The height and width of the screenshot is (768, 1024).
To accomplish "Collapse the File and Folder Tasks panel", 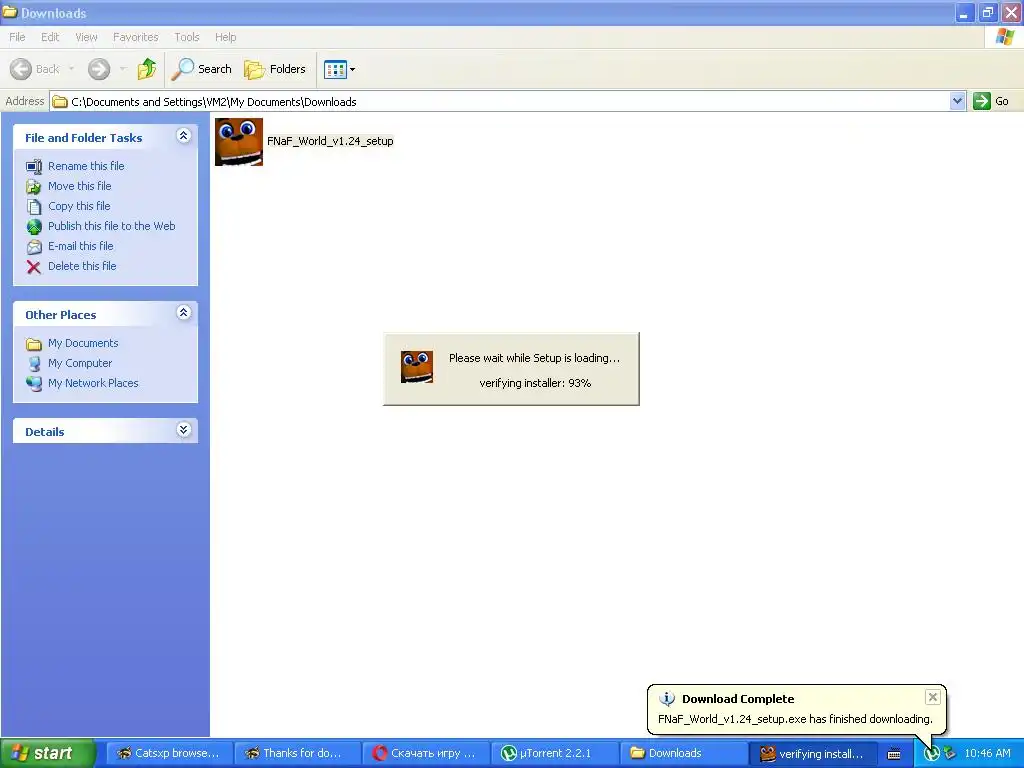I will coord(184,136).
